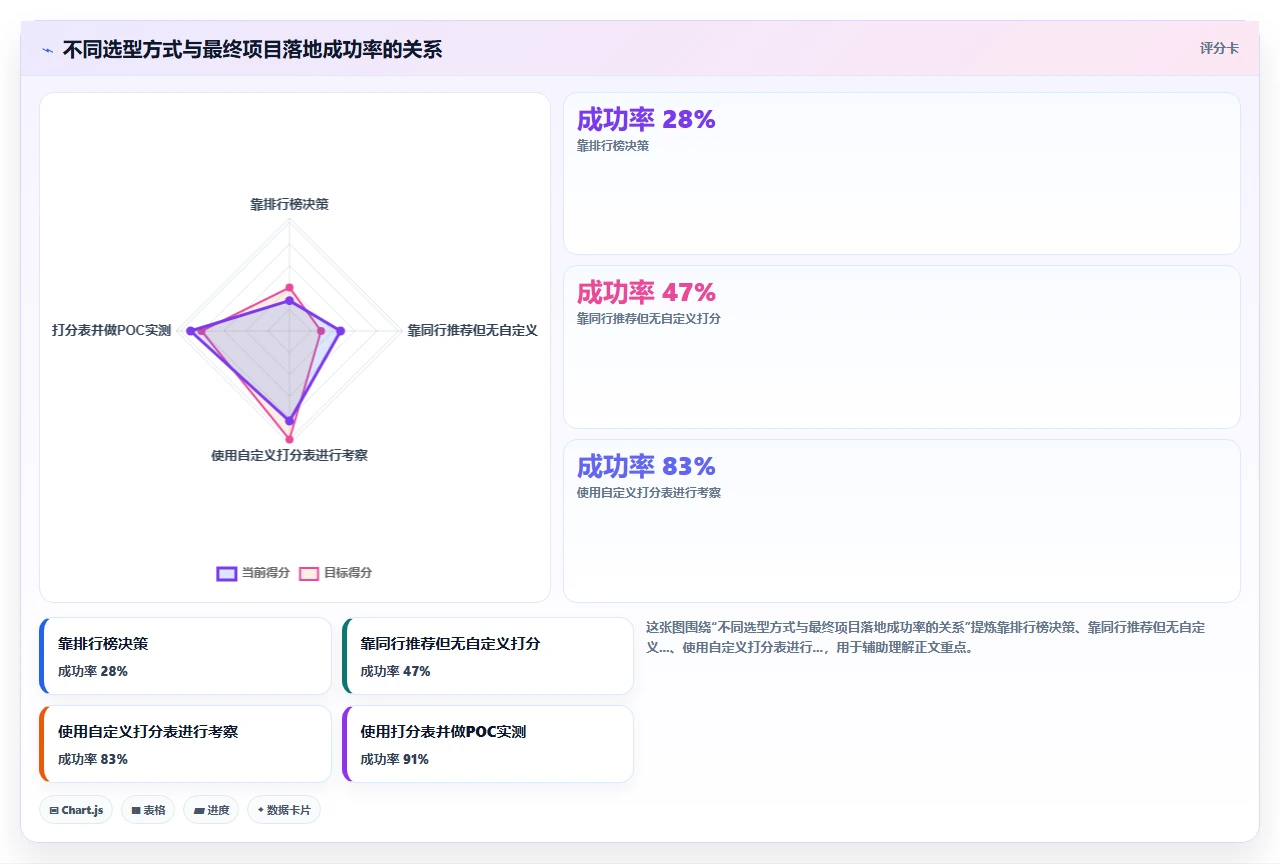This screenshot has height=864, width=1280.
Task: Toggle the 当前得分 legend item
Action: click(254, 573)
